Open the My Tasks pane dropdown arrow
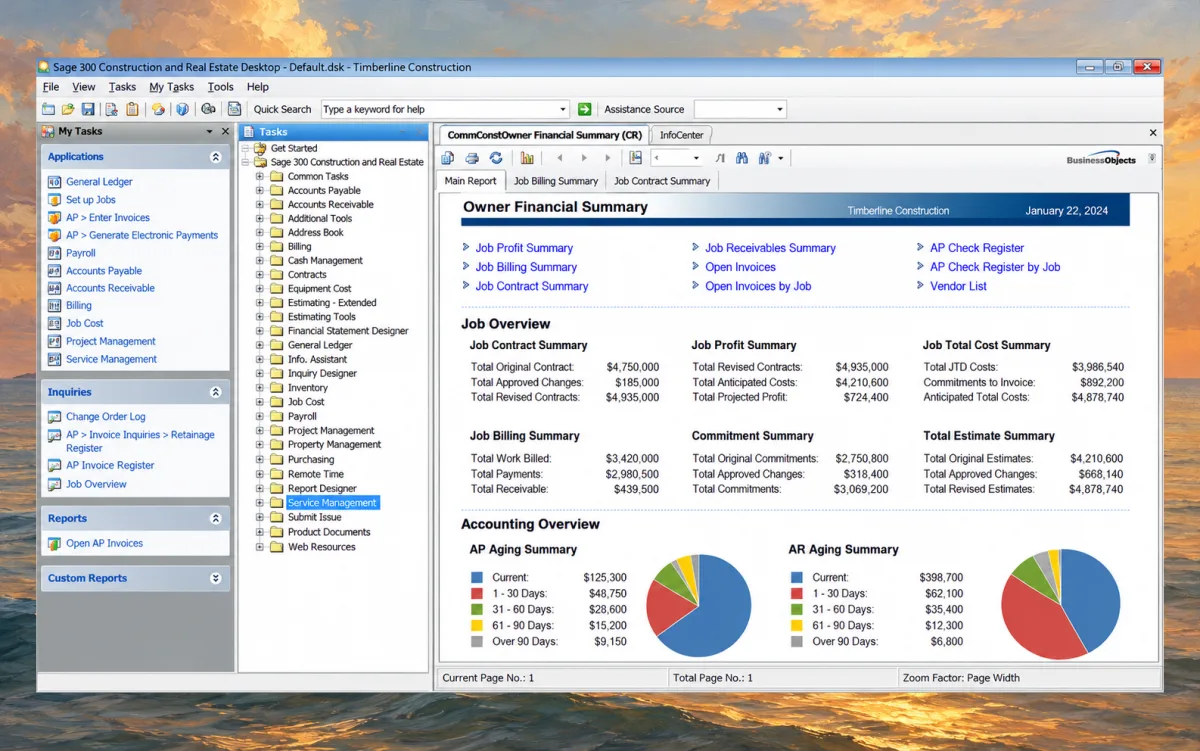This screenshot has width=1200, height=751. pos(210,131)
